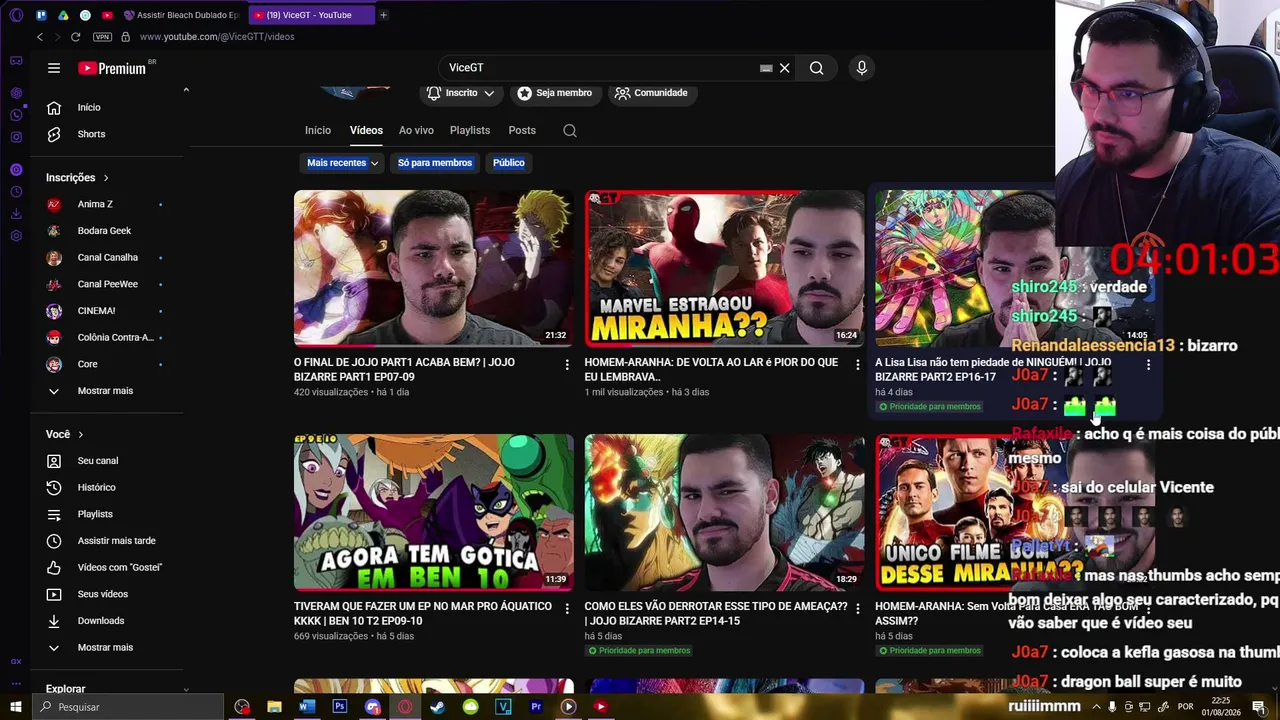Reload the current page
The image size is (1280, 720).
(75, 37)
